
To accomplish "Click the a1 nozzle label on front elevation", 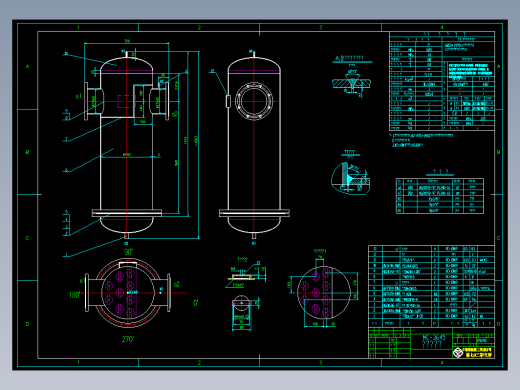I will pos(79,96).
